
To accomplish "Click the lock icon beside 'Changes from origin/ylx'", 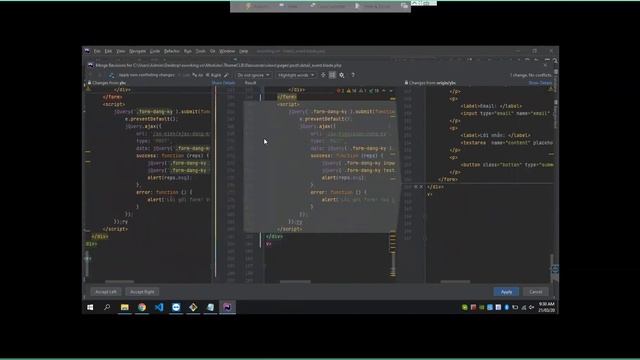I will coord(406,83).
